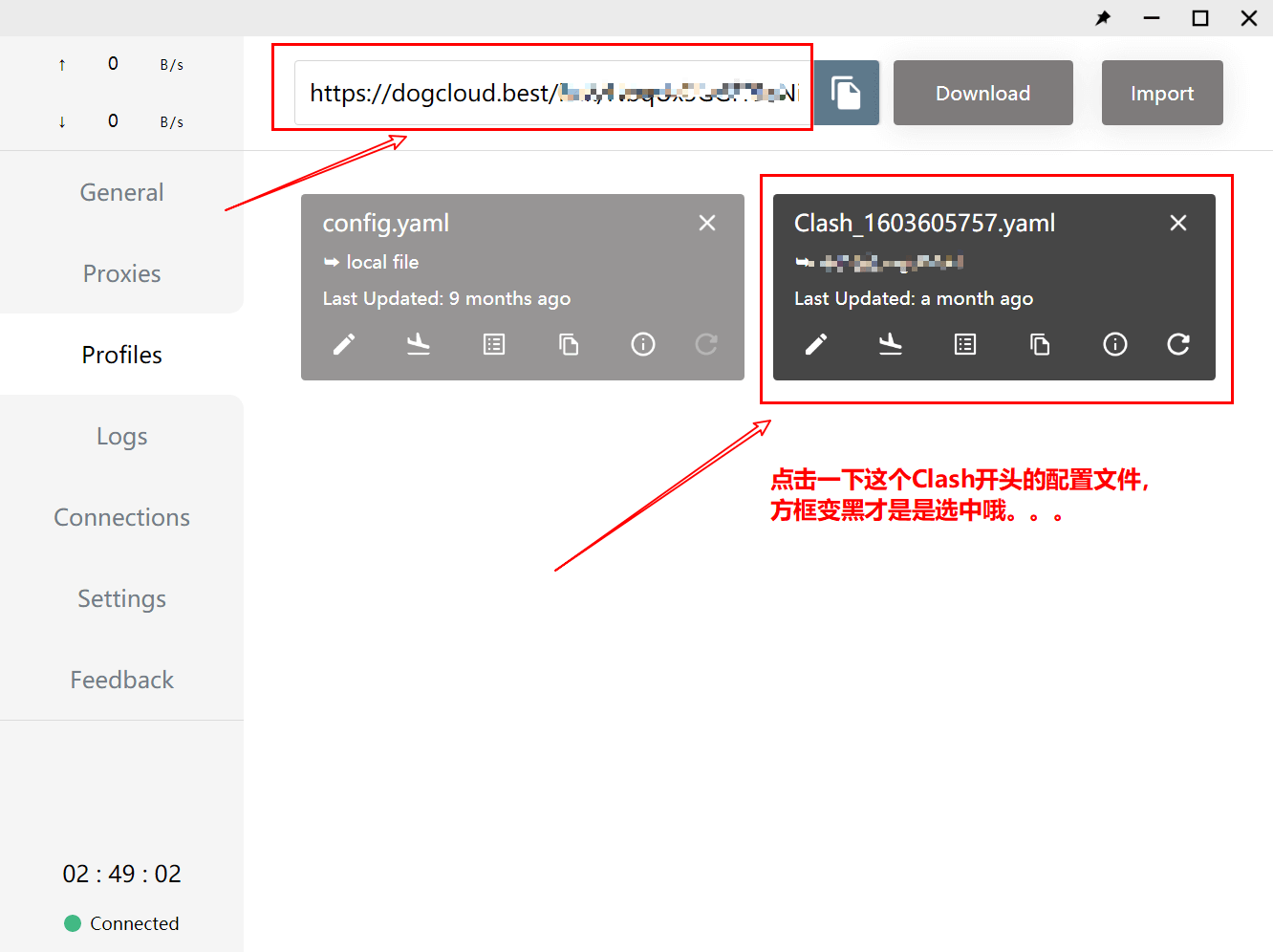Remove config.yaml profile with its X
This screenshot has width=1273, height=952.
tap(707, 223)
